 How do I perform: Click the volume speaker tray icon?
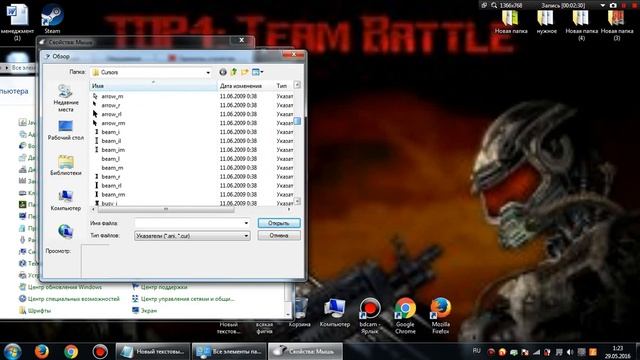(570, 352)
